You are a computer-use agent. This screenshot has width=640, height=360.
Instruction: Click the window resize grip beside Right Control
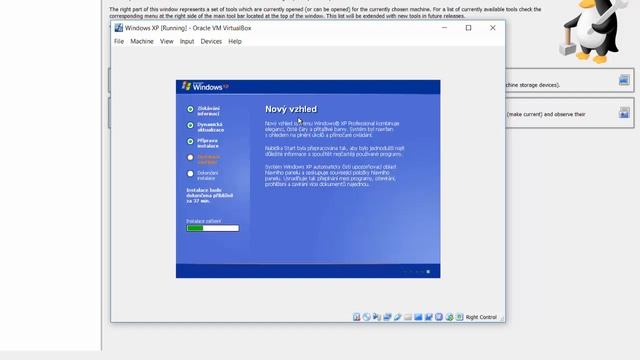[x=502, y=318]
